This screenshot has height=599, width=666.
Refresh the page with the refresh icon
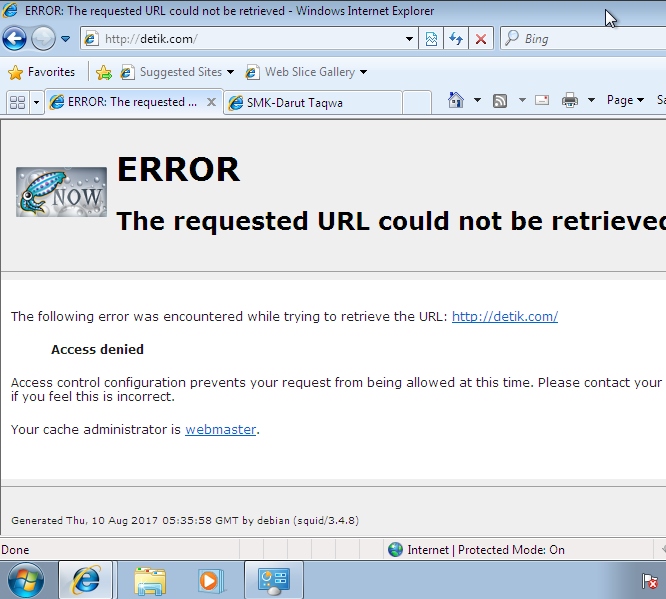click(x=456, y=39)
